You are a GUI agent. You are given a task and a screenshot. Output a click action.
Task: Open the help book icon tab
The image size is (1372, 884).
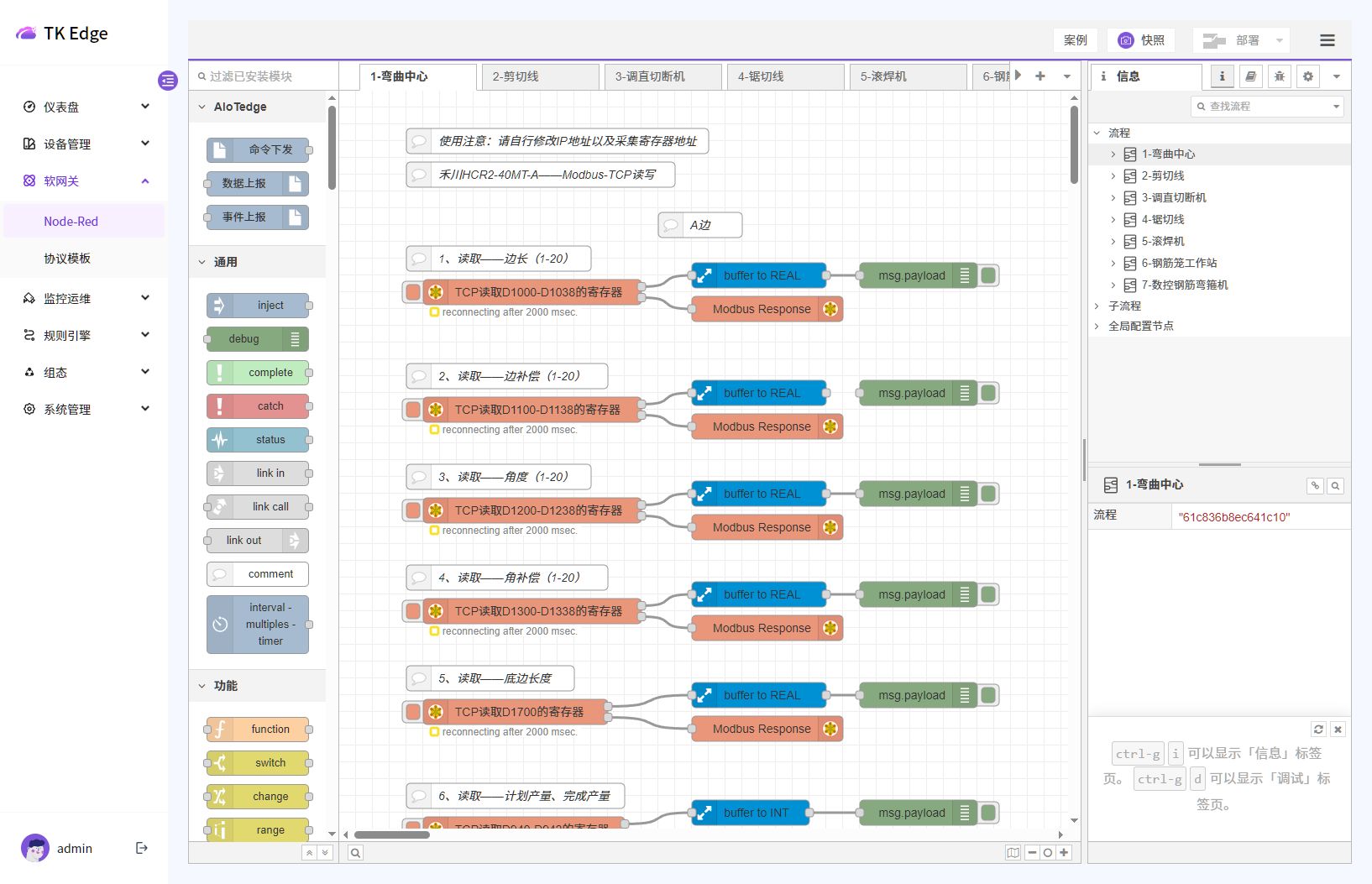click(x=1250, y=76)
